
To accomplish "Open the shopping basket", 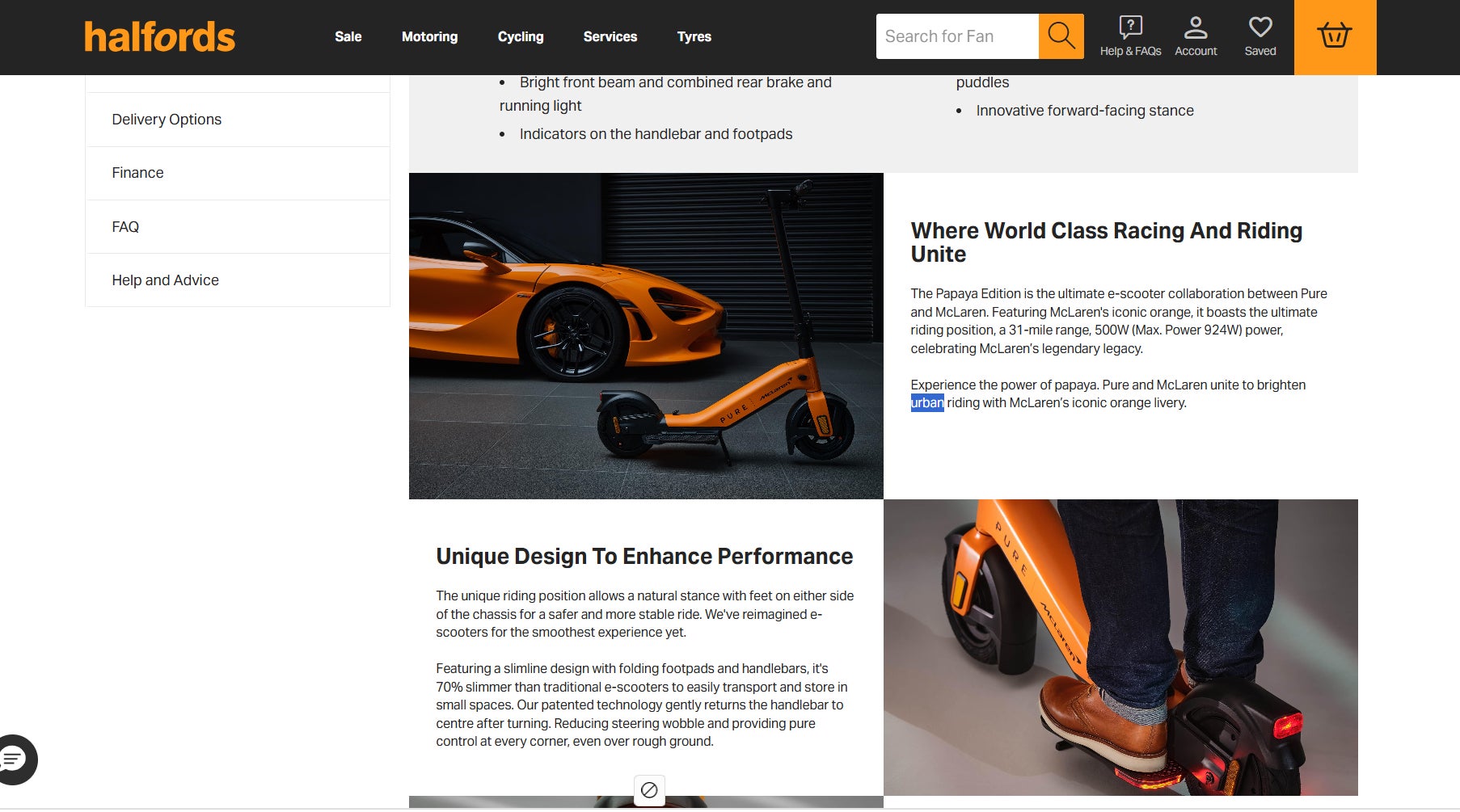I will pos(1335,37).
